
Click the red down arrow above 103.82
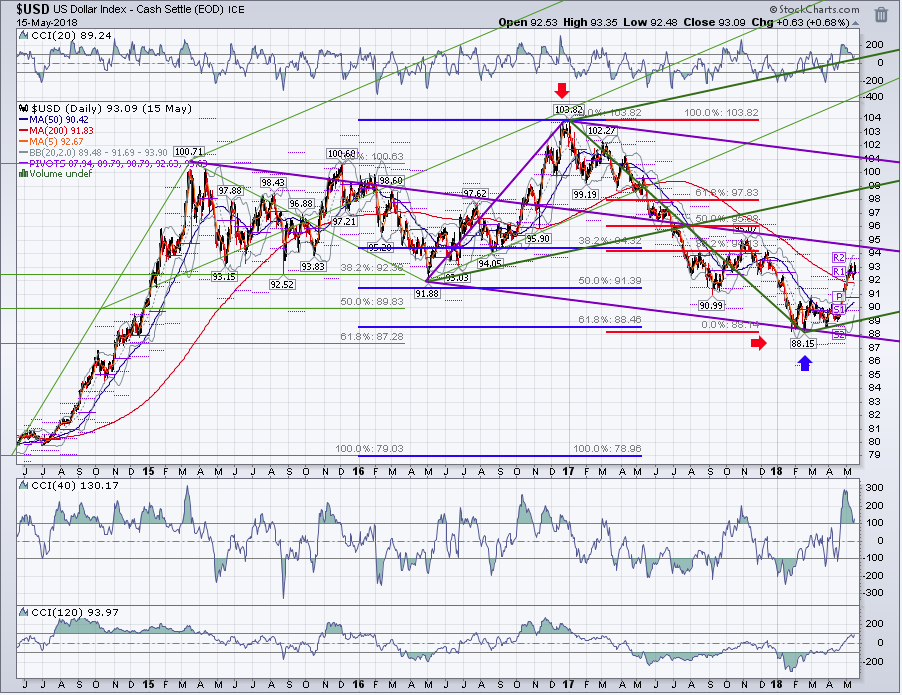point(562,90)
